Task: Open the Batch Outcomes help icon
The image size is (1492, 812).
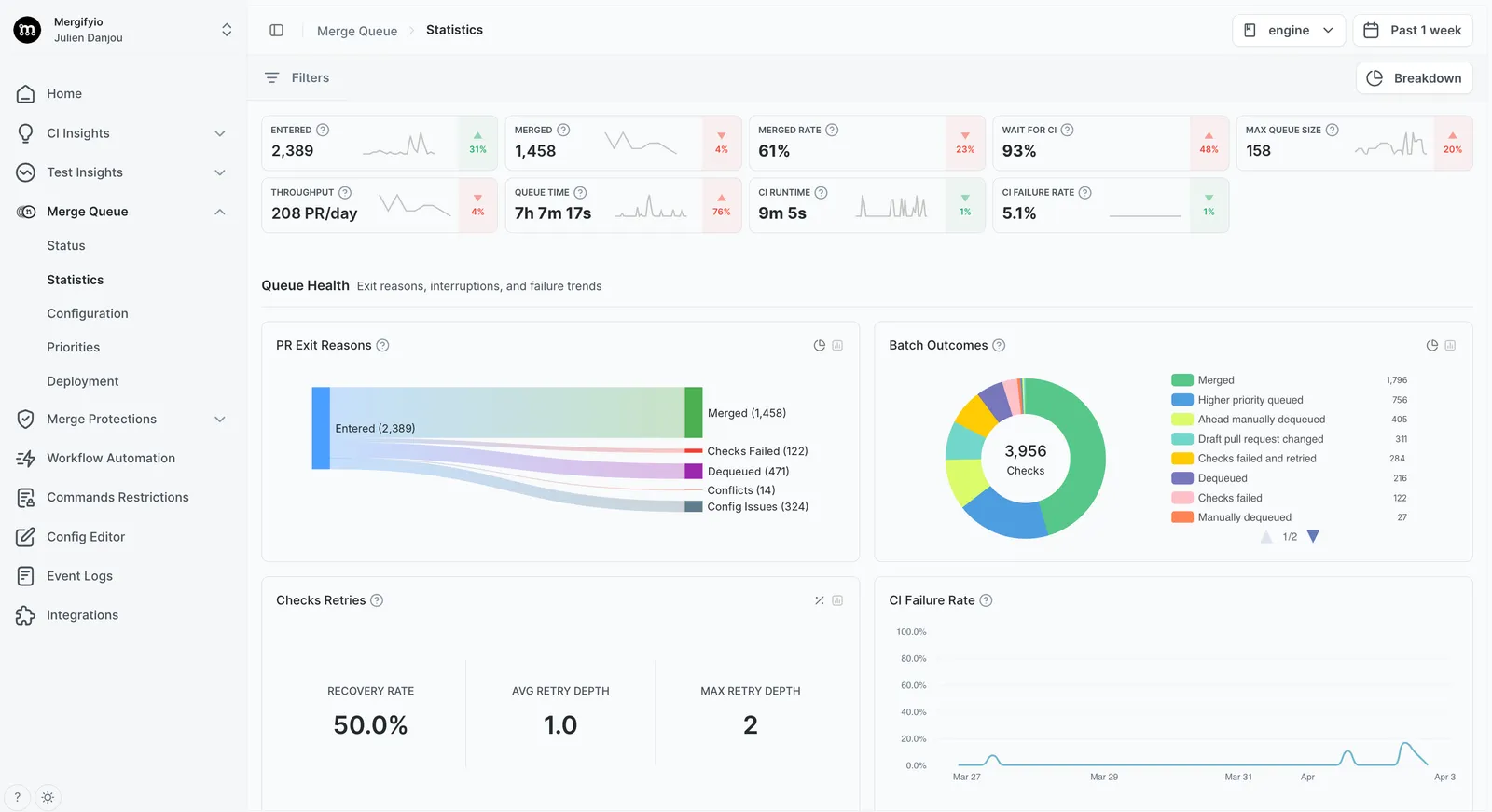Action: 999,345
